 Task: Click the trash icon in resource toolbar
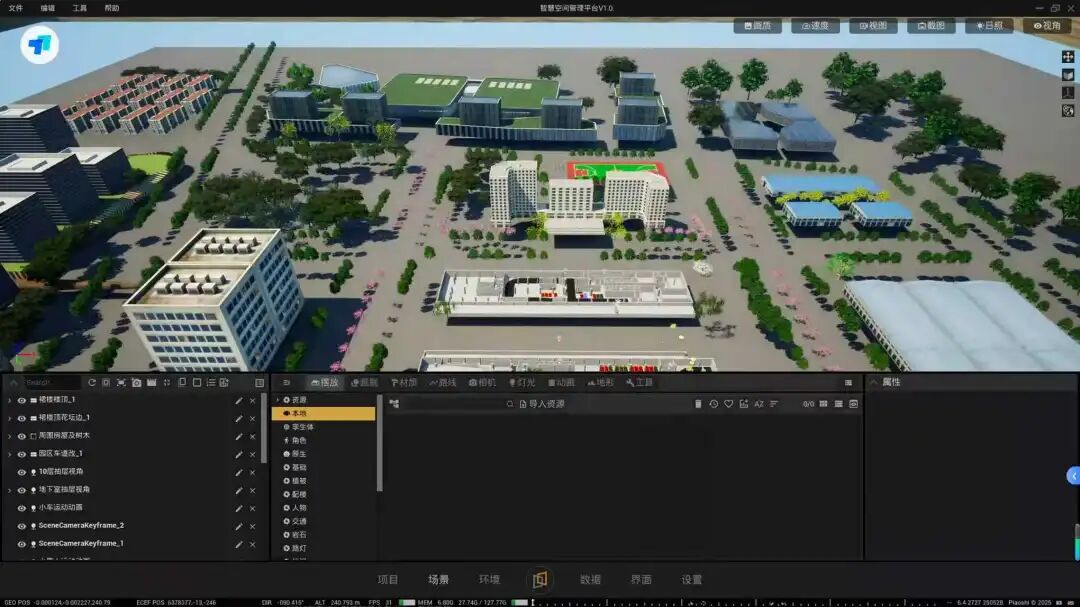[698, 404]
